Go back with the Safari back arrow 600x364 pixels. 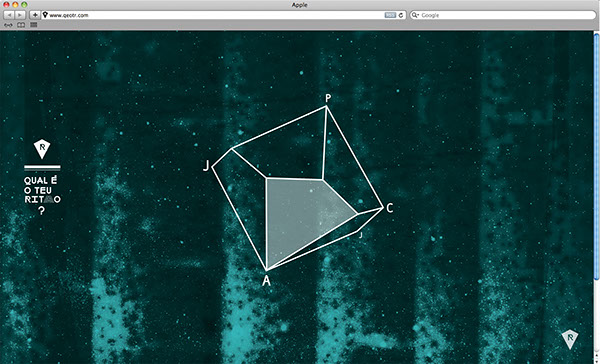[9, 15]
